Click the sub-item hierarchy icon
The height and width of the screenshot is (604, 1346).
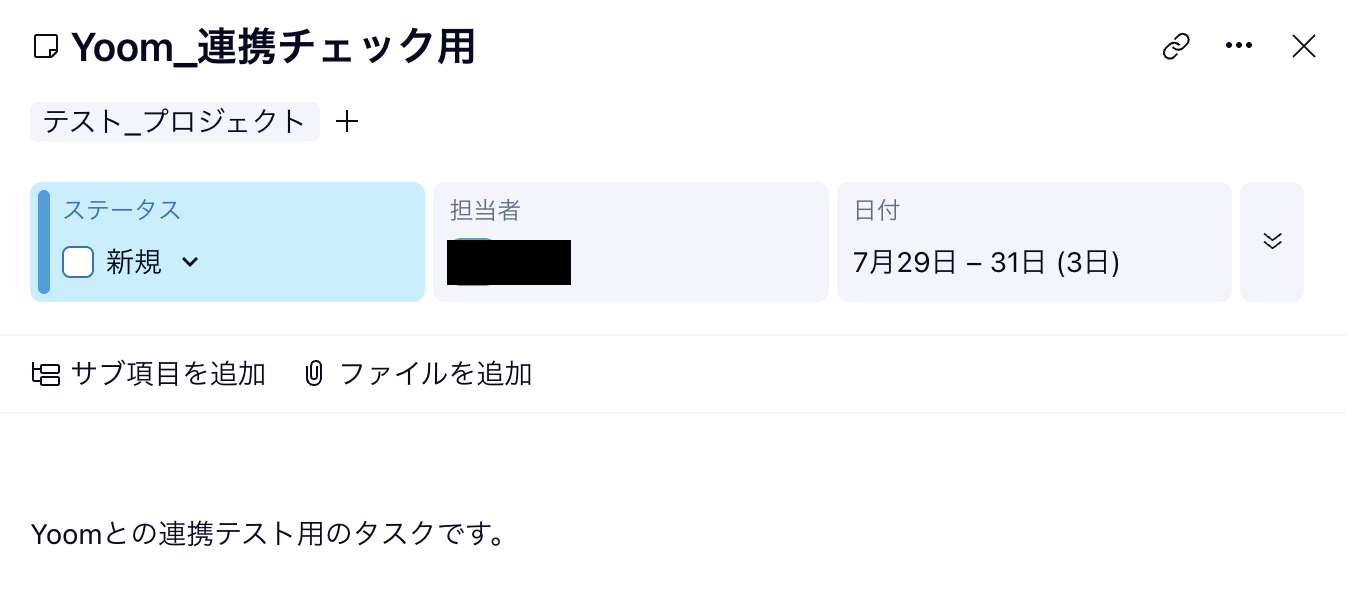(46, 375)
